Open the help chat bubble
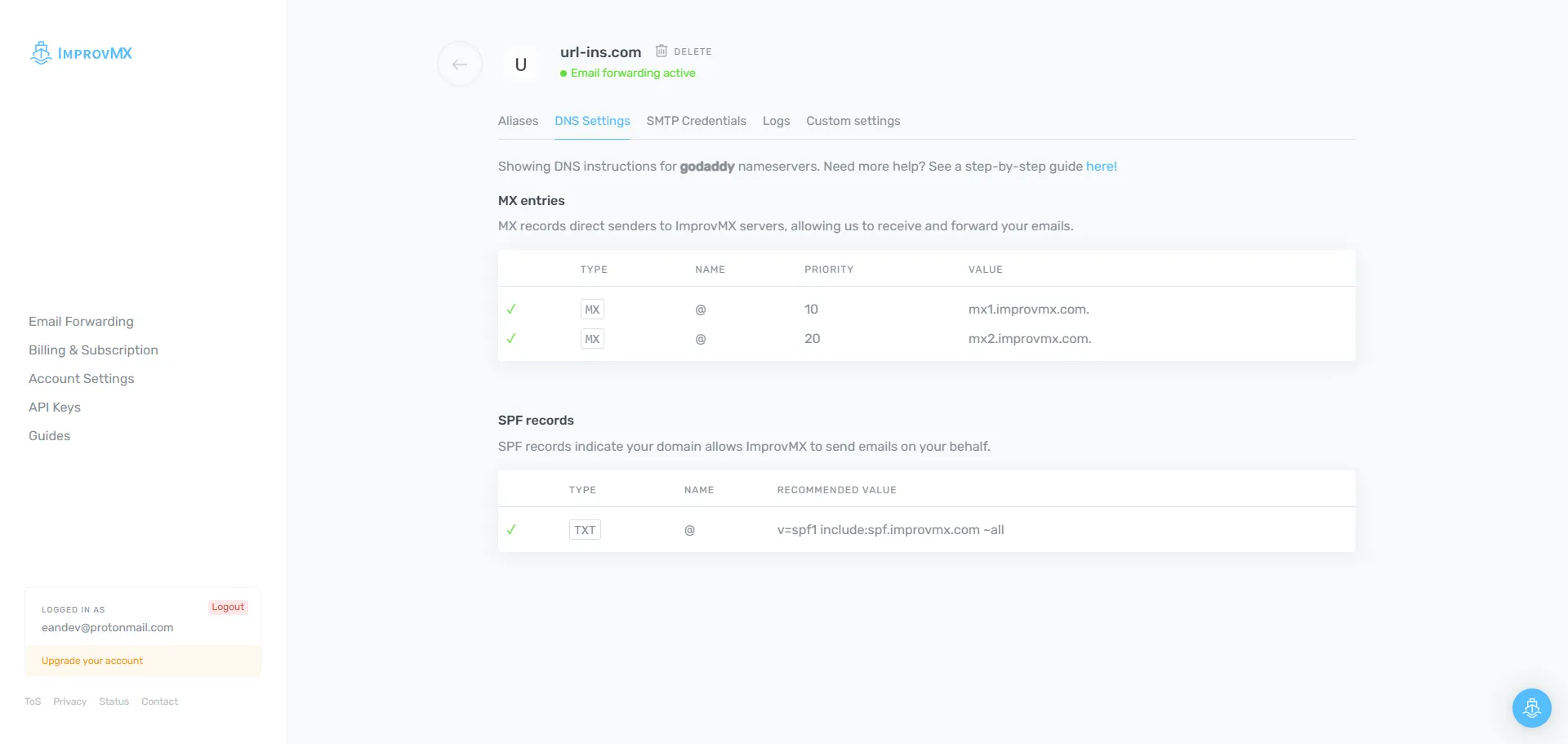 [x=1531, y=708]
